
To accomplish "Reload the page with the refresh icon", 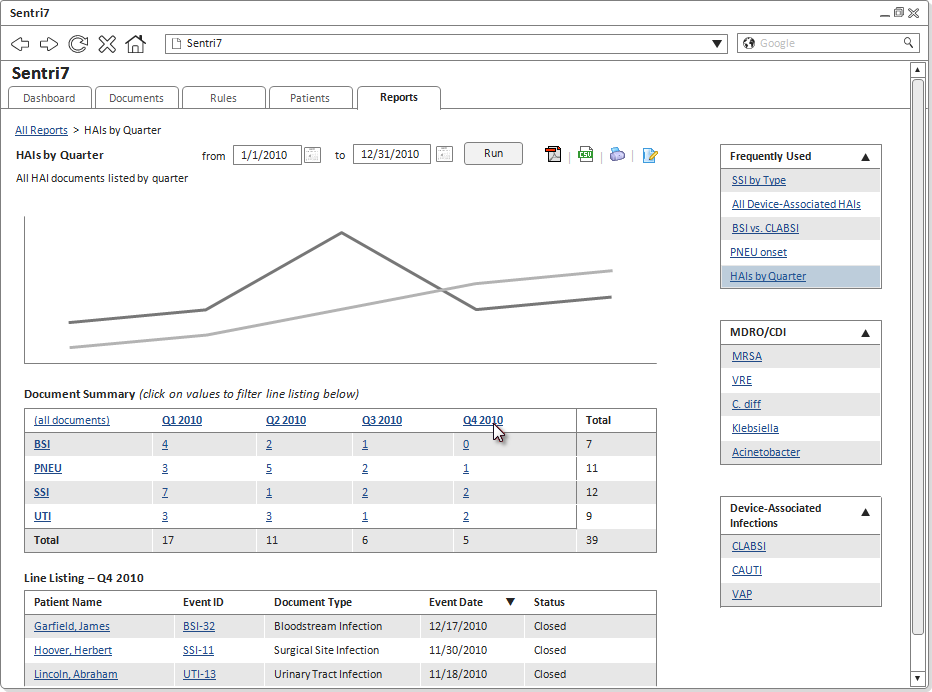I will click(78, 43).
